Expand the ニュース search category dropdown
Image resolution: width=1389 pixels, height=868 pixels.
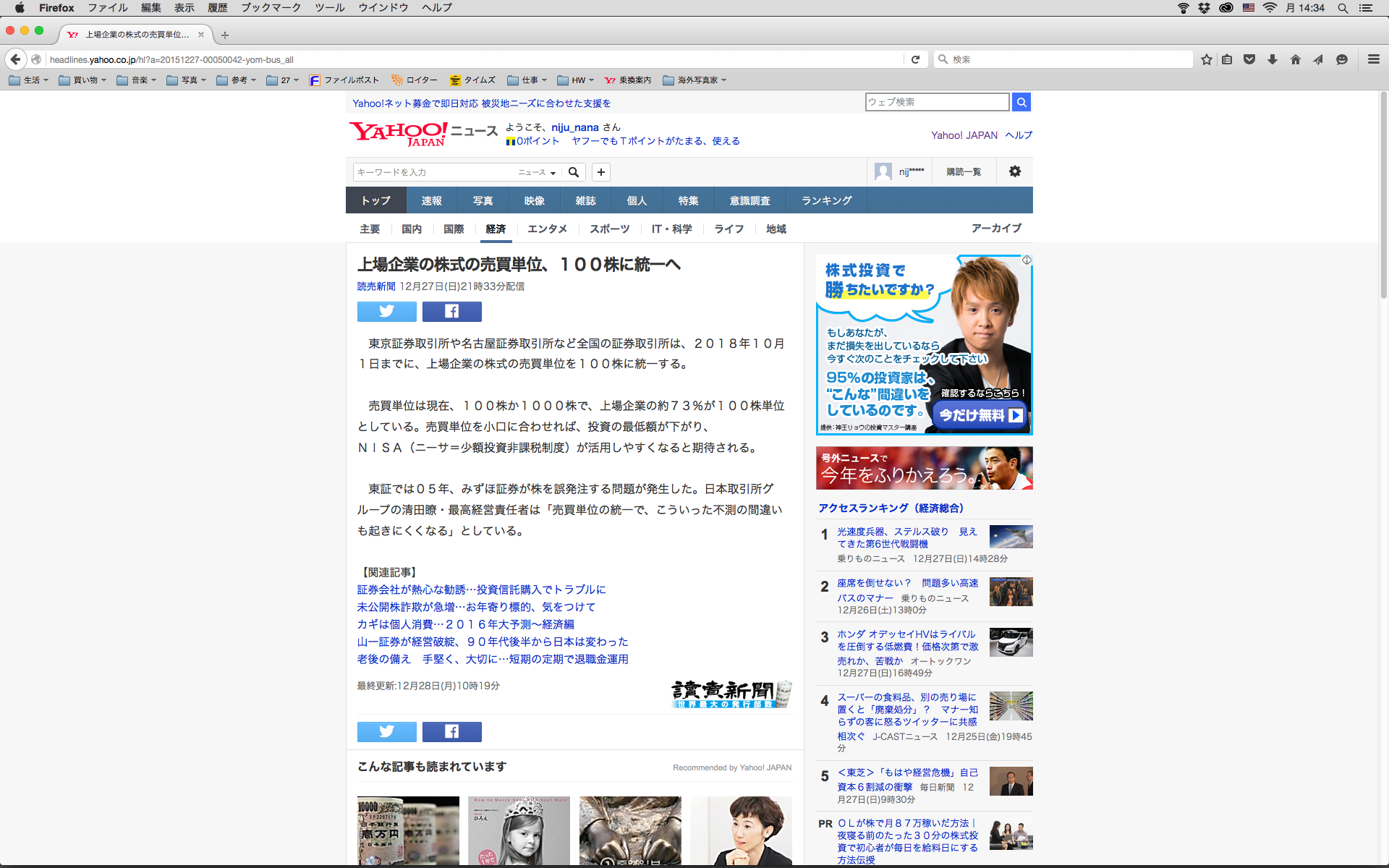pos(536,172)
